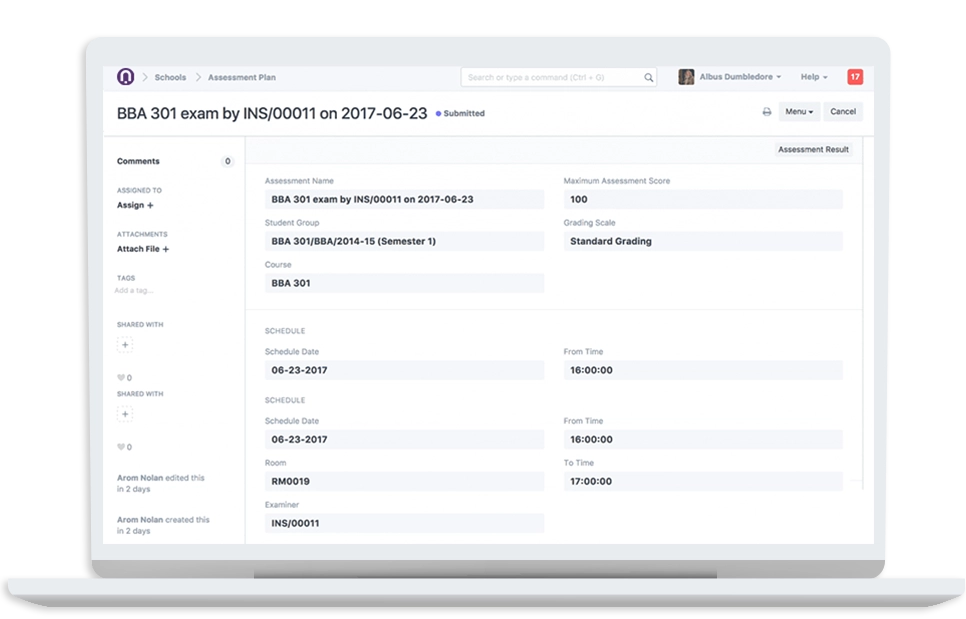Go to Assessment Plan breadcrumb

point(241,77)
